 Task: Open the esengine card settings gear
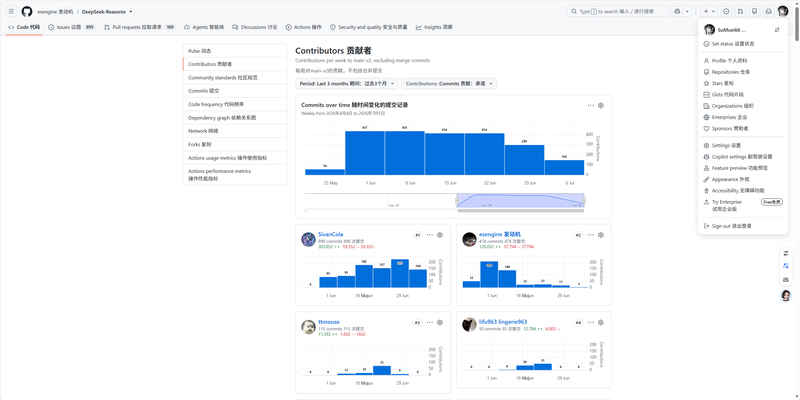(x=601, y=235)
